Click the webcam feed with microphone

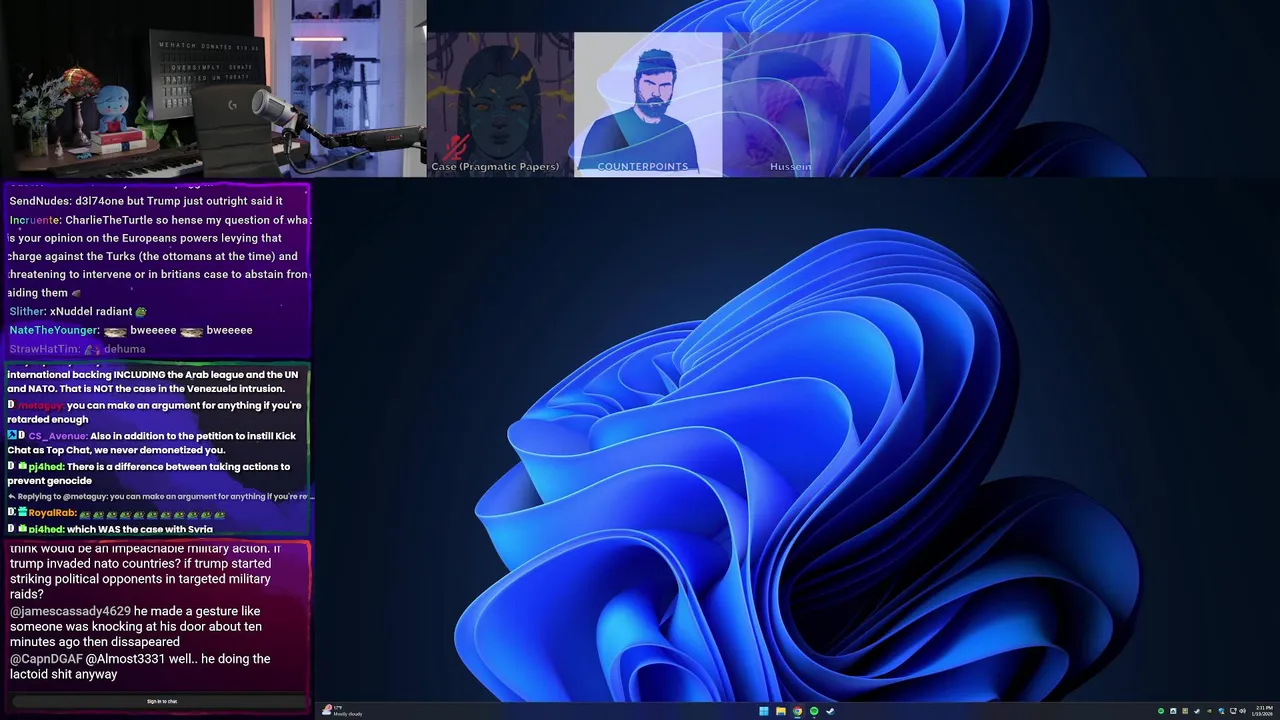pos(213,89)
